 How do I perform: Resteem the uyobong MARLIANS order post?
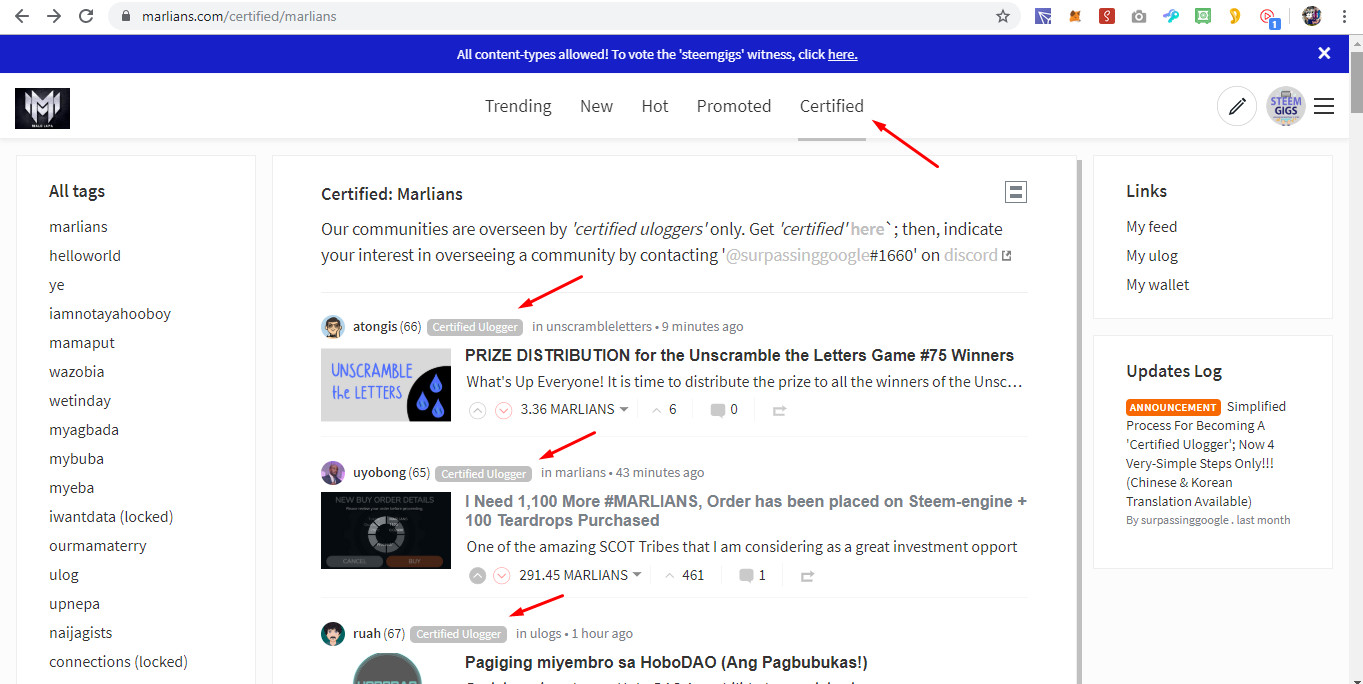tap(808, 576)
